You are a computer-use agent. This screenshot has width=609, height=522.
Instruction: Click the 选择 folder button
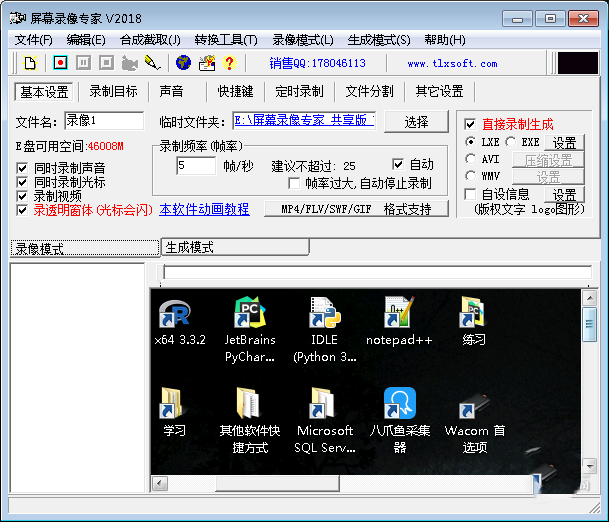pos(416,122)
